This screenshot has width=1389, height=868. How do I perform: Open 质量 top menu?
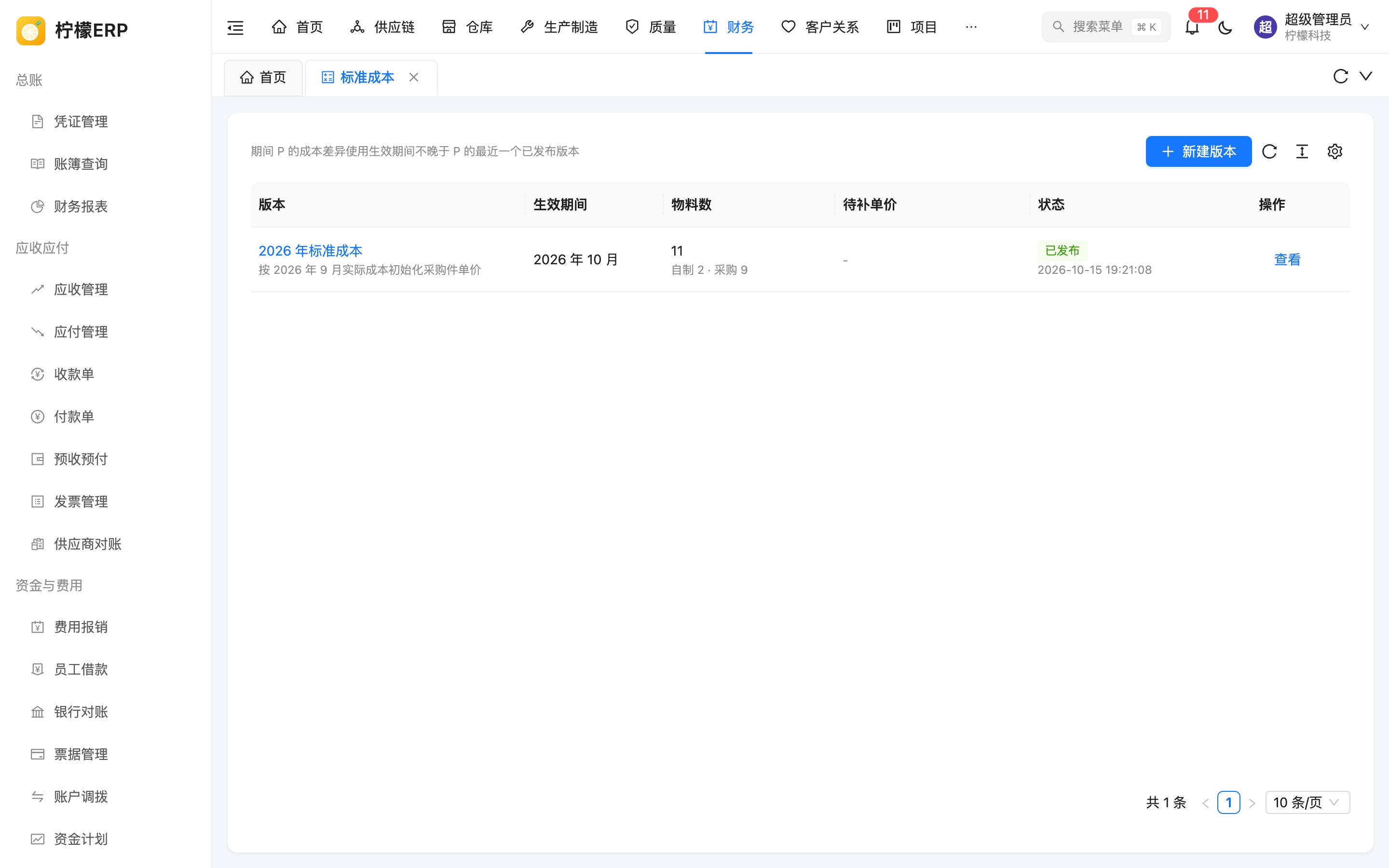pos(650,27)
